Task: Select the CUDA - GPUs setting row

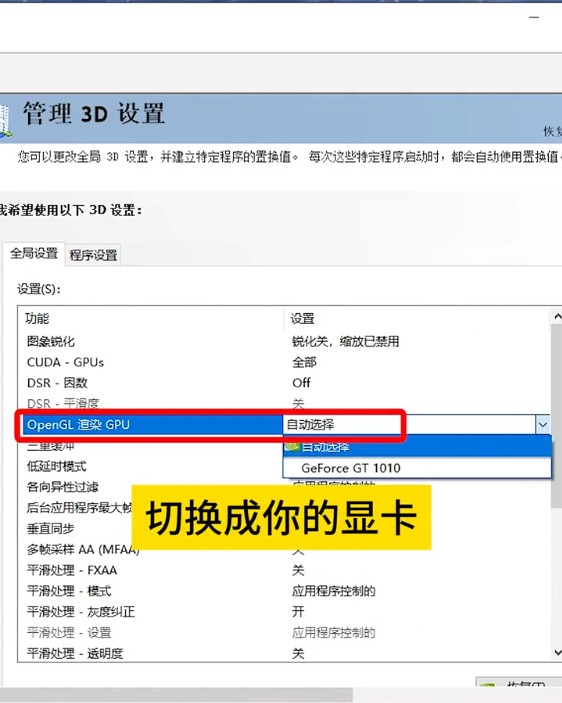Action: [283, 362]
